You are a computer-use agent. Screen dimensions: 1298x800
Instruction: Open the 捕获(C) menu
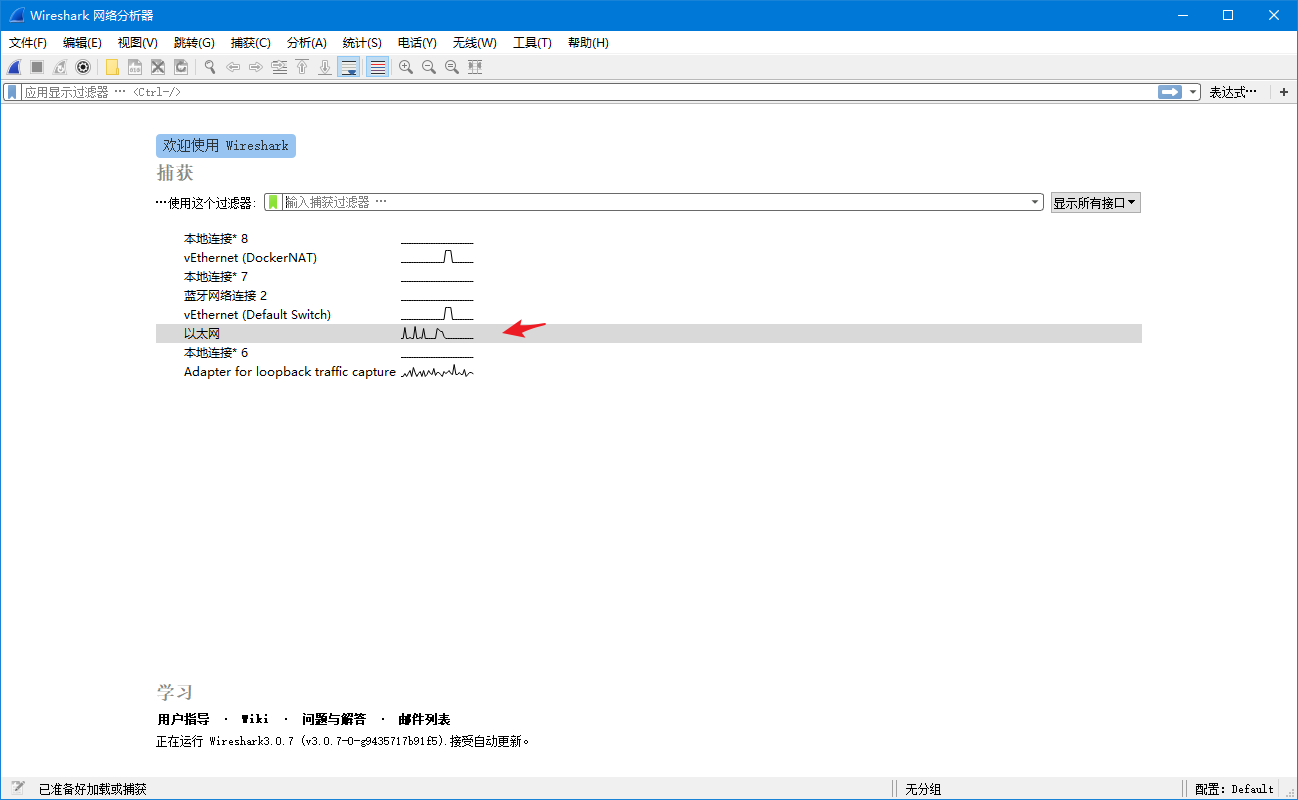[x=251, y=43]
